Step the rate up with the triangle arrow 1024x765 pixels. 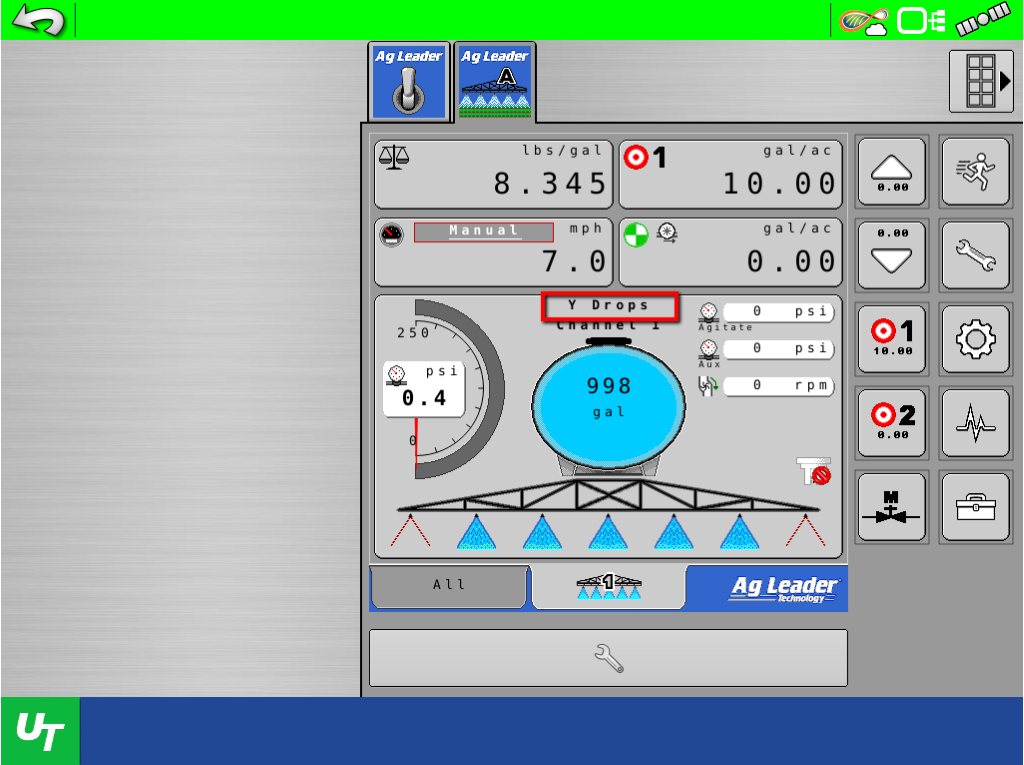(891, 172)
